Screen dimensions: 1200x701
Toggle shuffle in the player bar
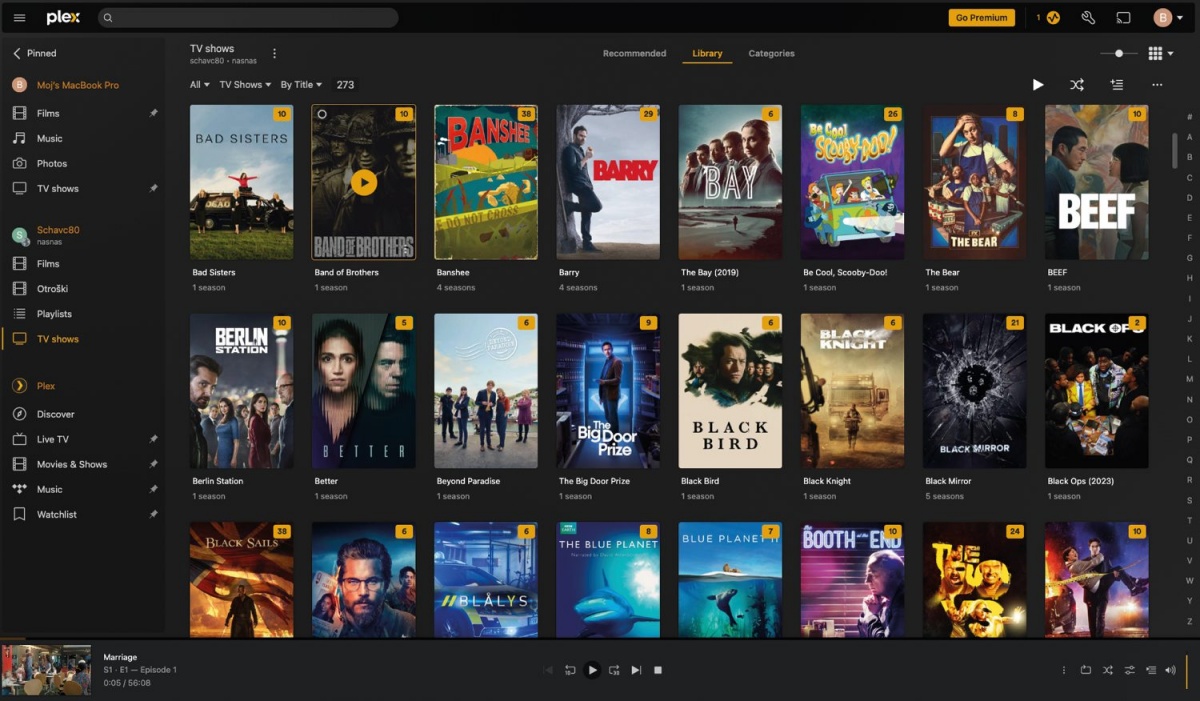tap(1107, 670)
